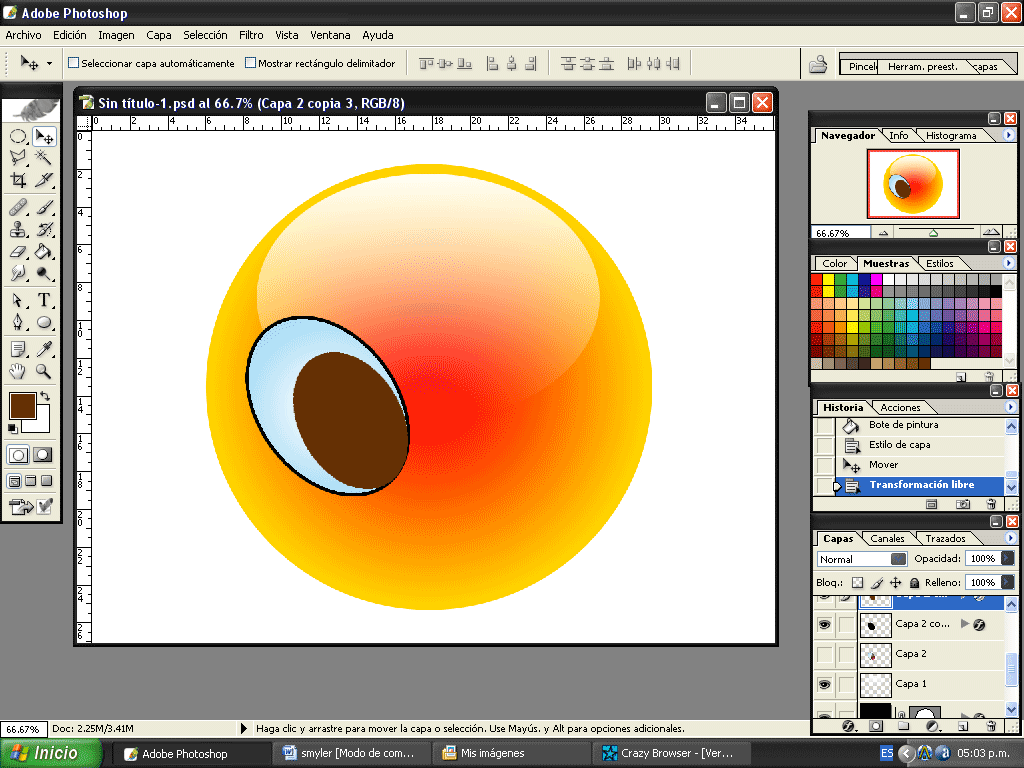Select the Type tool
Image resolution: width=1024 pixels, height=768 pixels.
coord(44,299)
